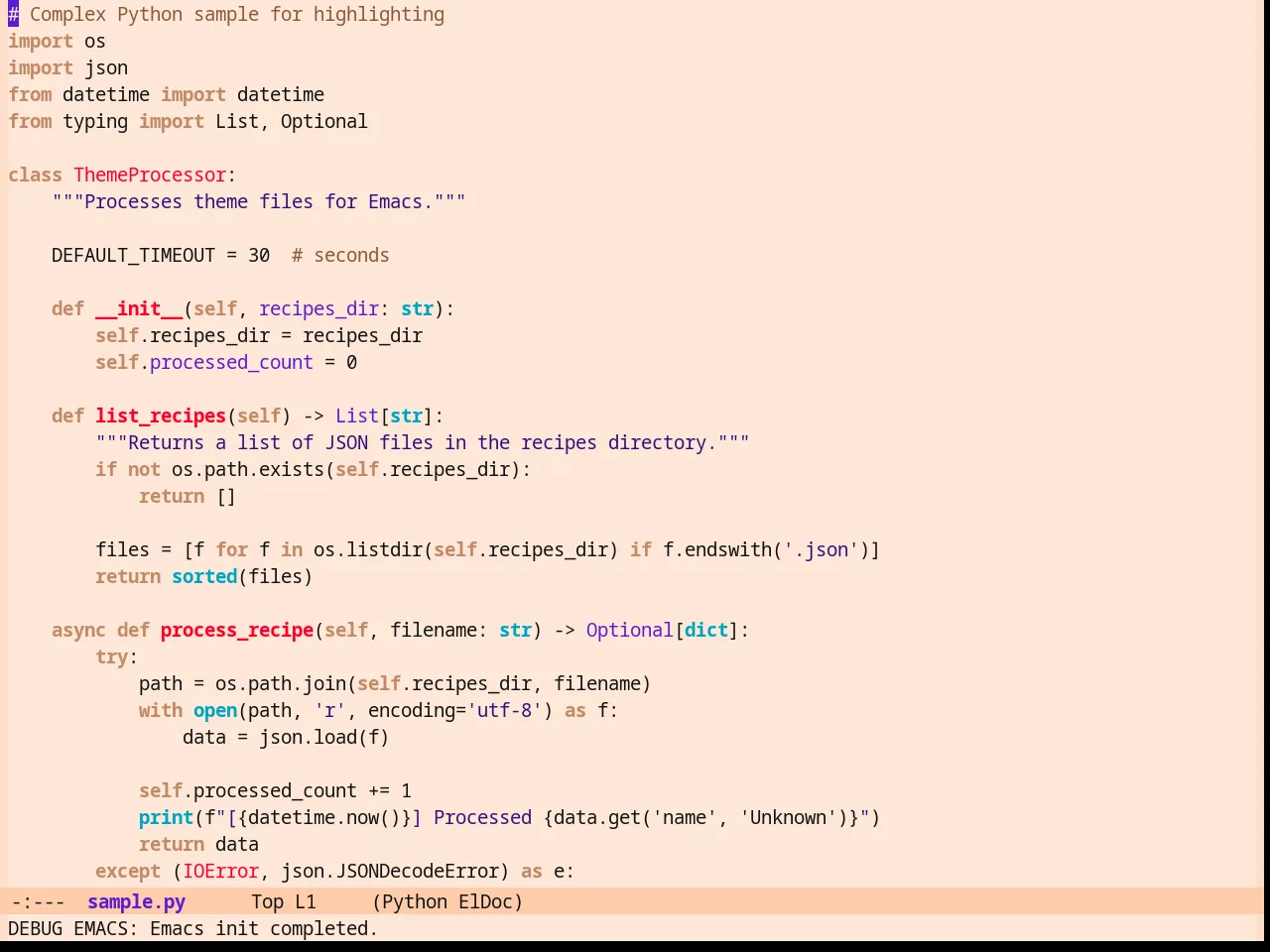
Task: Click the 'import os' line
Action: click(x=57, y=41)
